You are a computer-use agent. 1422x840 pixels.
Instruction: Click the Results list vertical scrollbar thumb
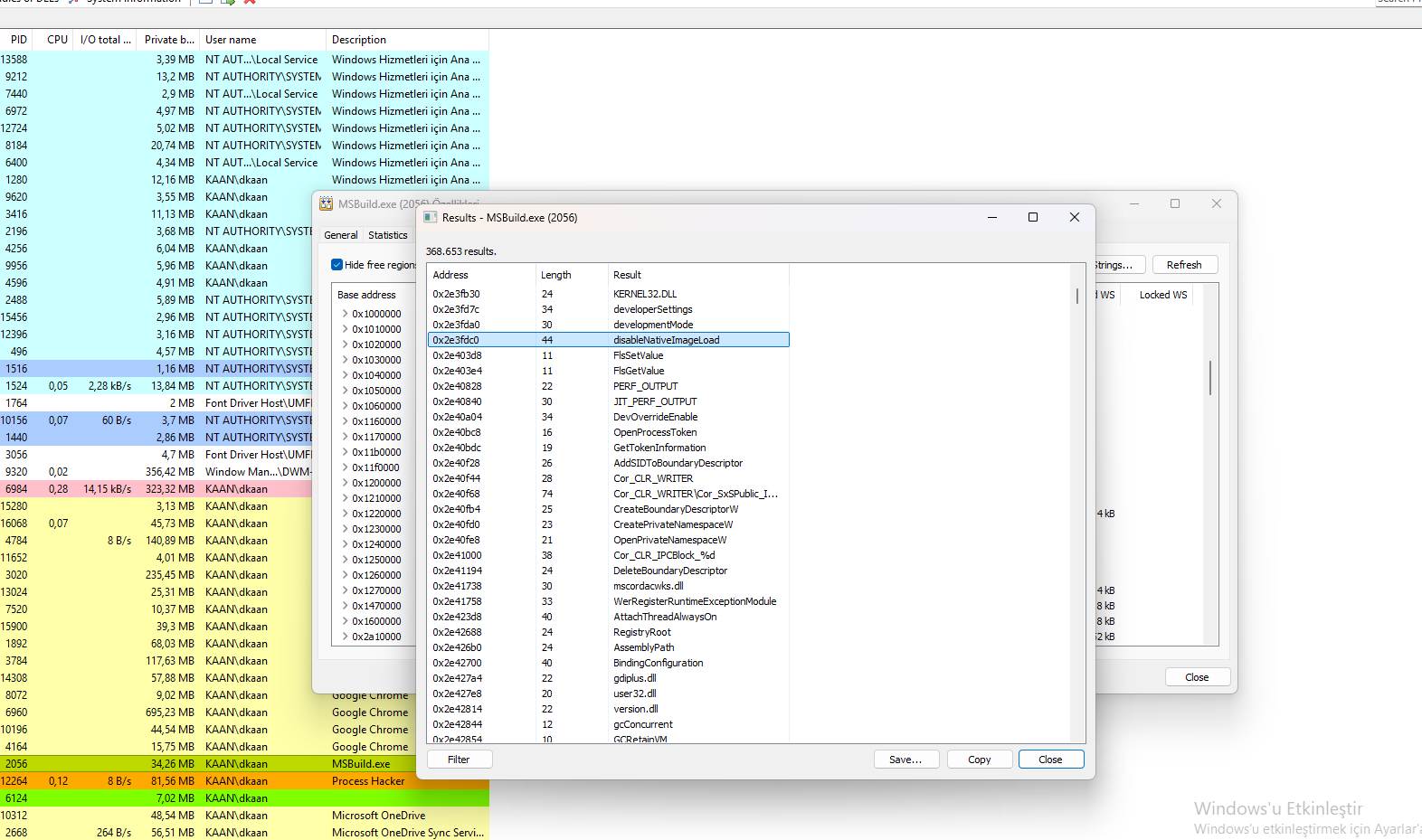(1077, 296)
